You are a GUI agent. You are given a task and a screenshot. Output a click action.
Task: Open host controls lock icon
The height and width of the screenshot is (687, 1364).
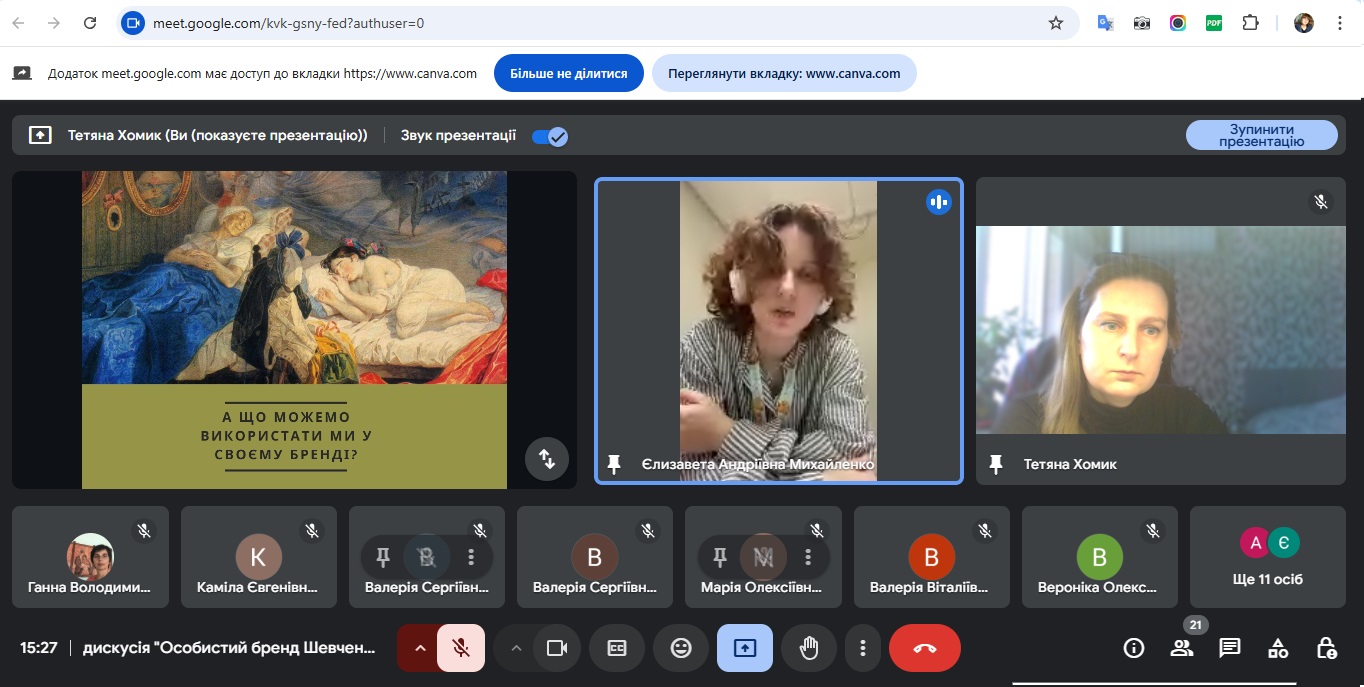click(x=1326, y=648)
